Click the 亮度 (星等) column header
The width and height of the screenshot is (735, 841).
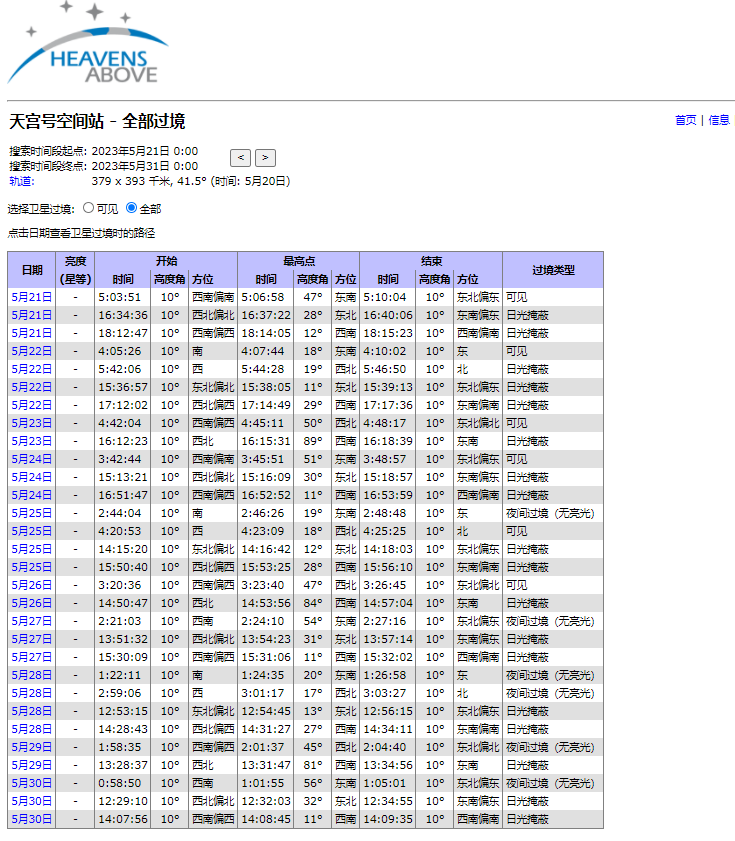click(x=75, y=270)
